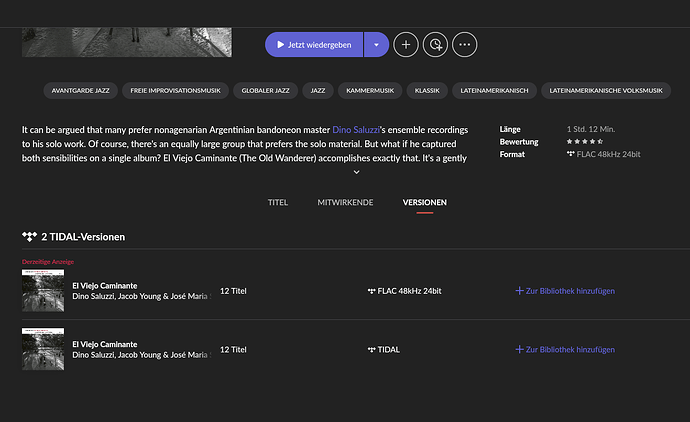
Task: Add the FLAC 48kHz version to library
Action: click(x=565, y=291)
